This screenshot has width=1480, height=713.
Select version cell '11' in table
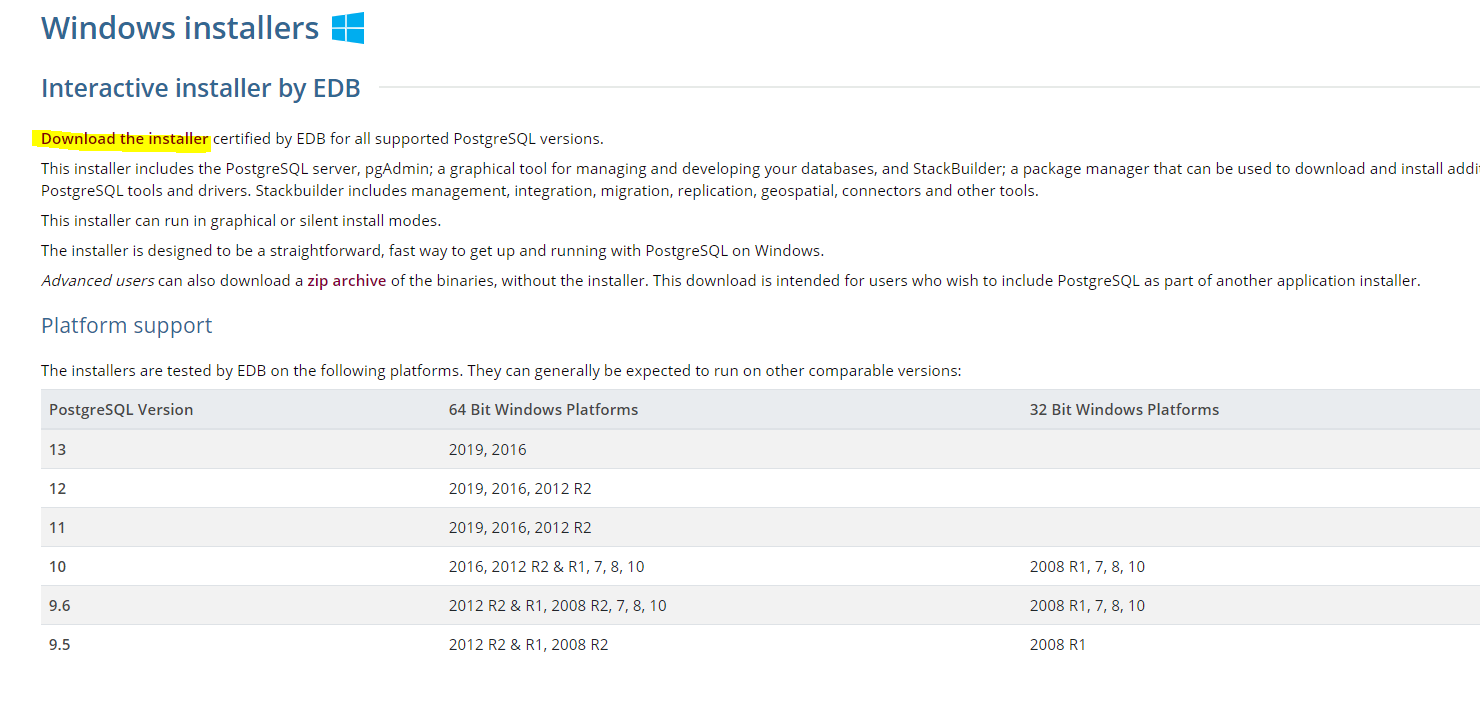(x=58, y=527)
